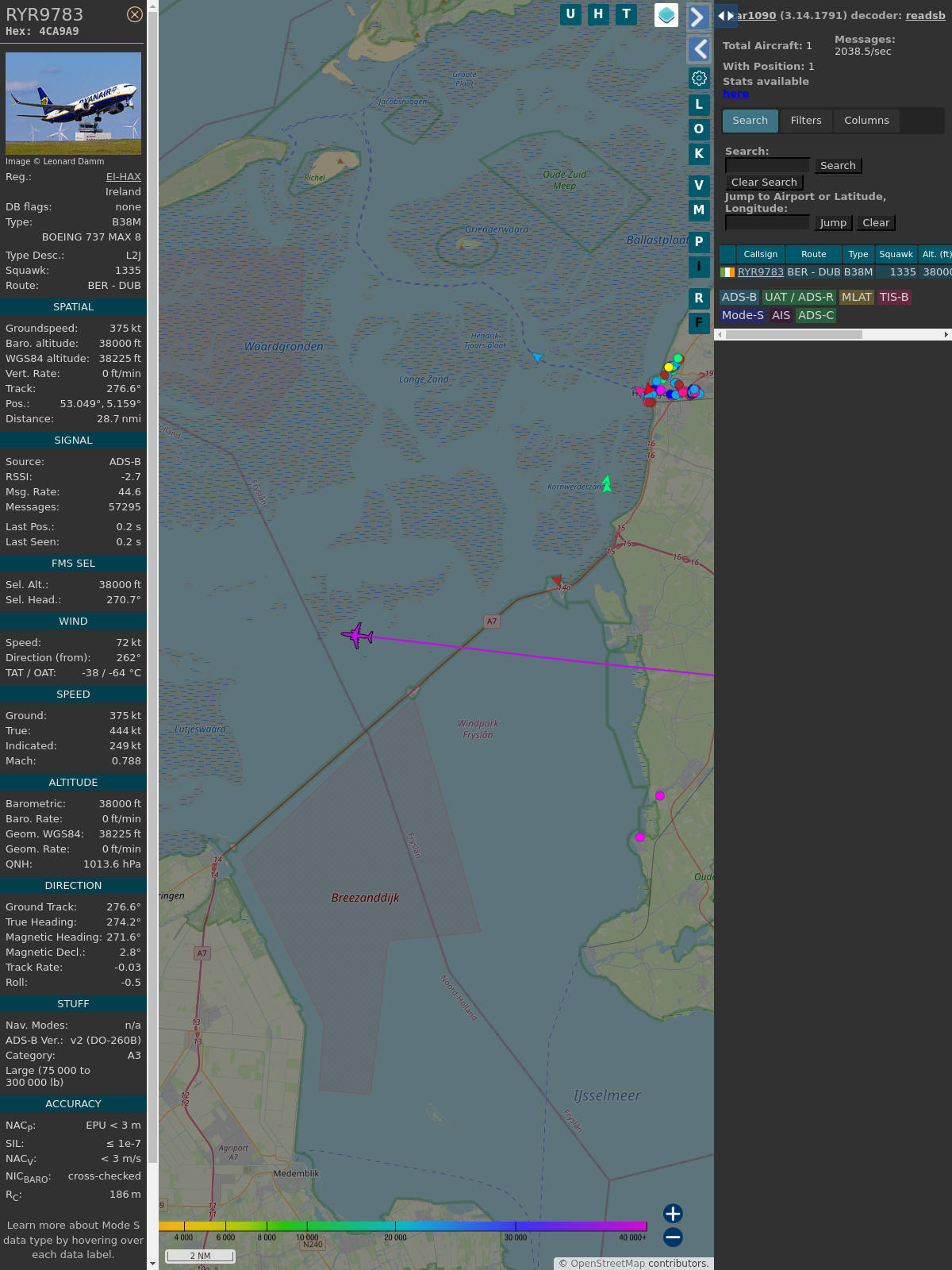Toggle the L map button
This screenshot has height=1270, width=952.
(x=699, y=105)
